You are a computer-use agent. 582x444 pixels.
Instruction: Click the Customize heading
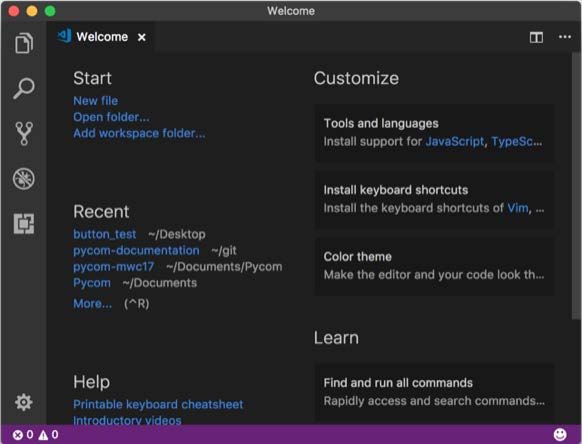356,78
